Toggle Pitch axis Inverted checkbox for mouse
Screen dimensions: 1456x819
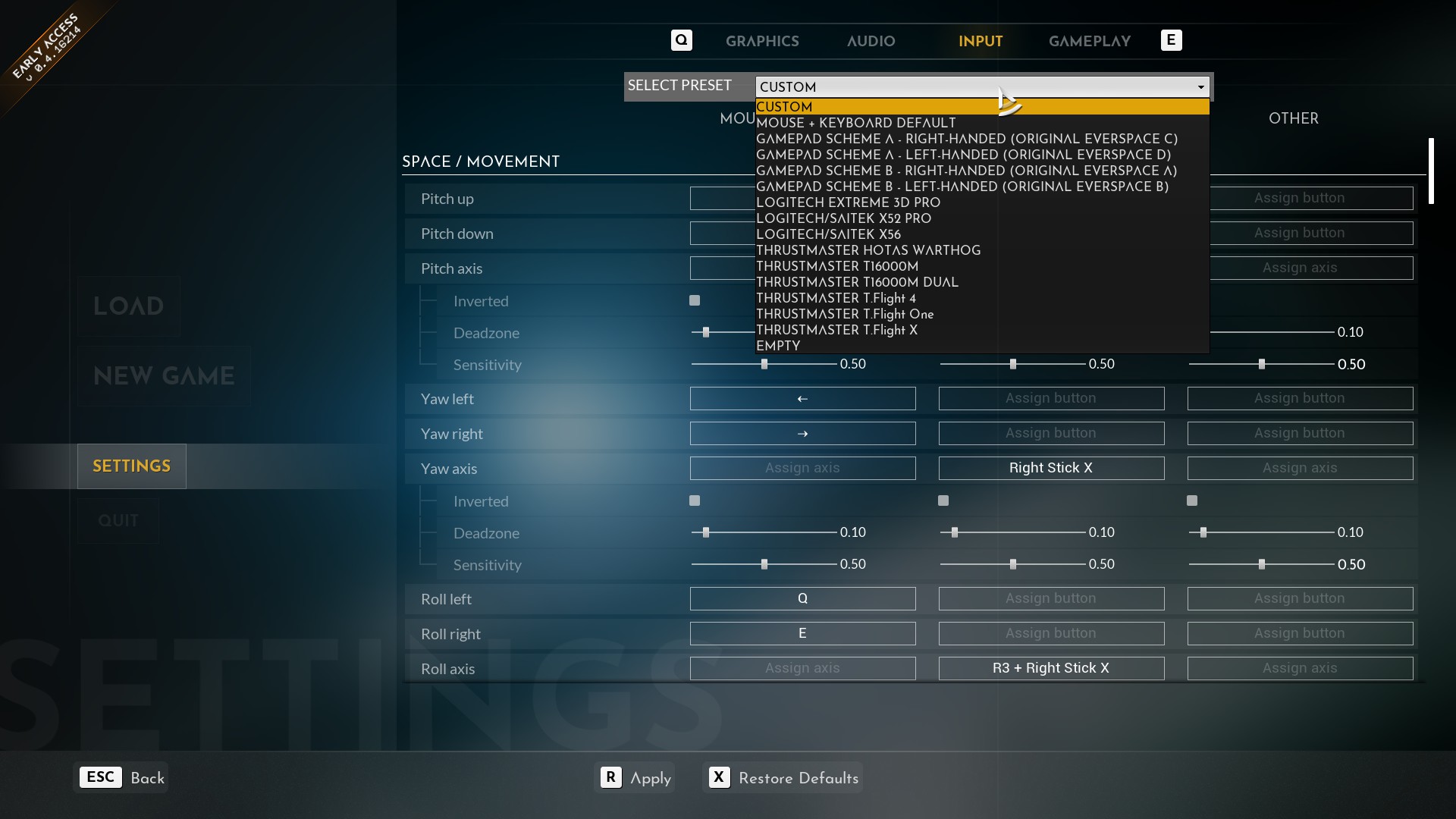point(695,301)
